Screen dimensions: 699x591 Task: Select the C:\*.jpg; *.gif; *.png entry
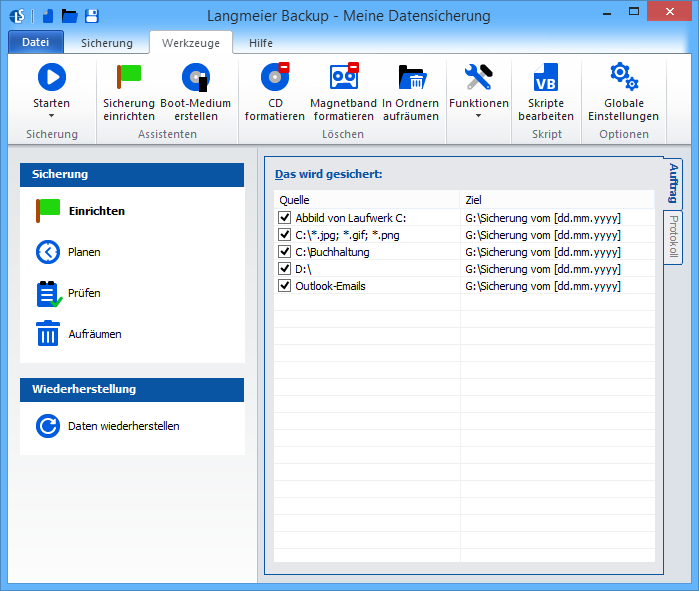click(x=347, y=235)
